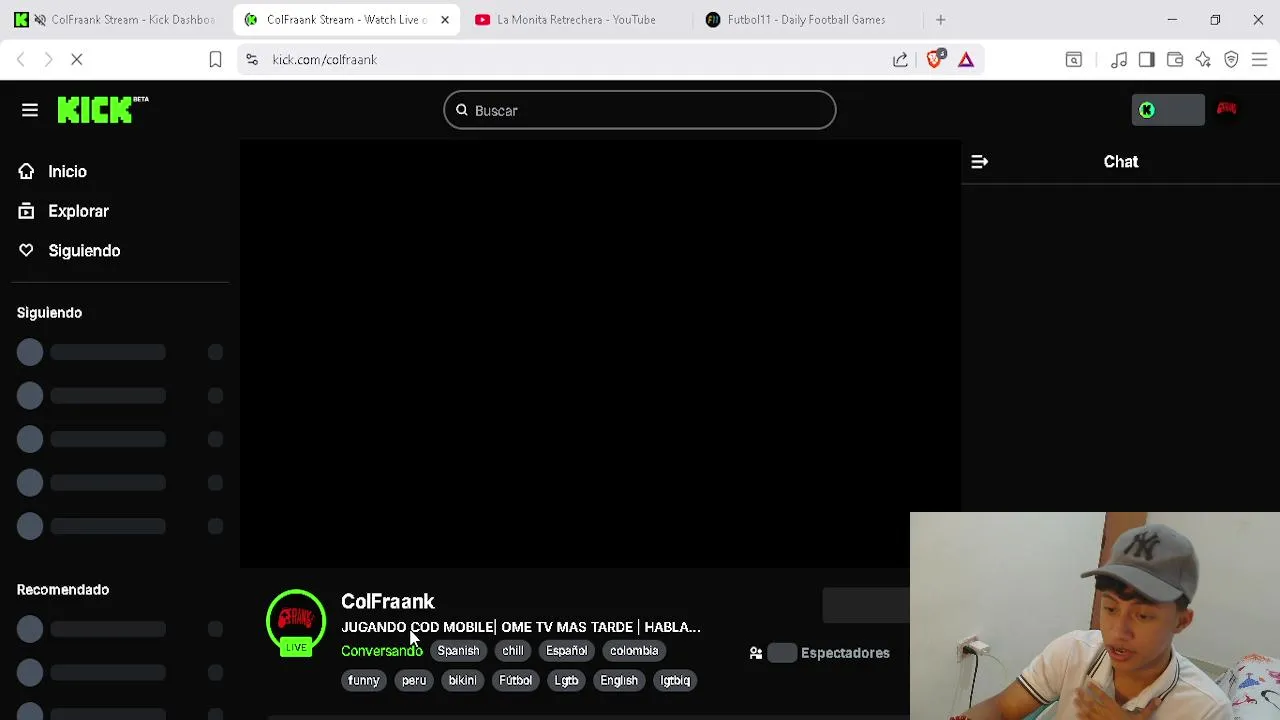1280x720 pixels.
Task: Select the lgtbiq tag
Action: [675, 681]
